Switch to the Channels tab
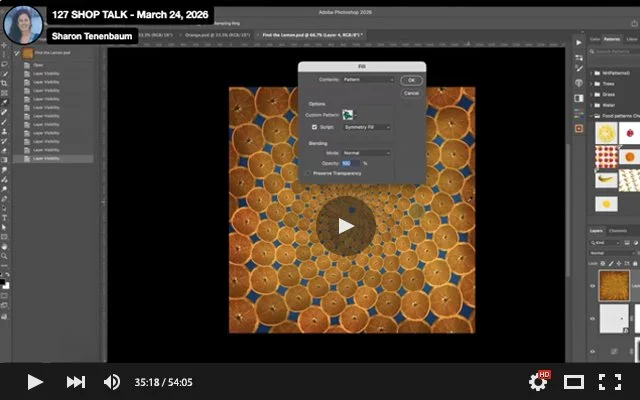640x400 pixels. 618,231
